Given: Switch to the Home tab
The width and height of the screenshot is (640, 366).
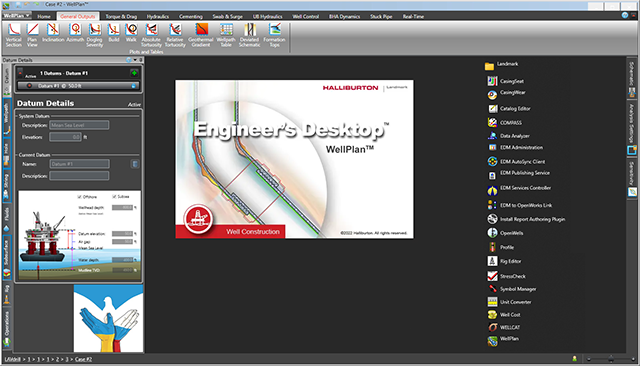Looking at the screenshot, I should tap(44, 16).
